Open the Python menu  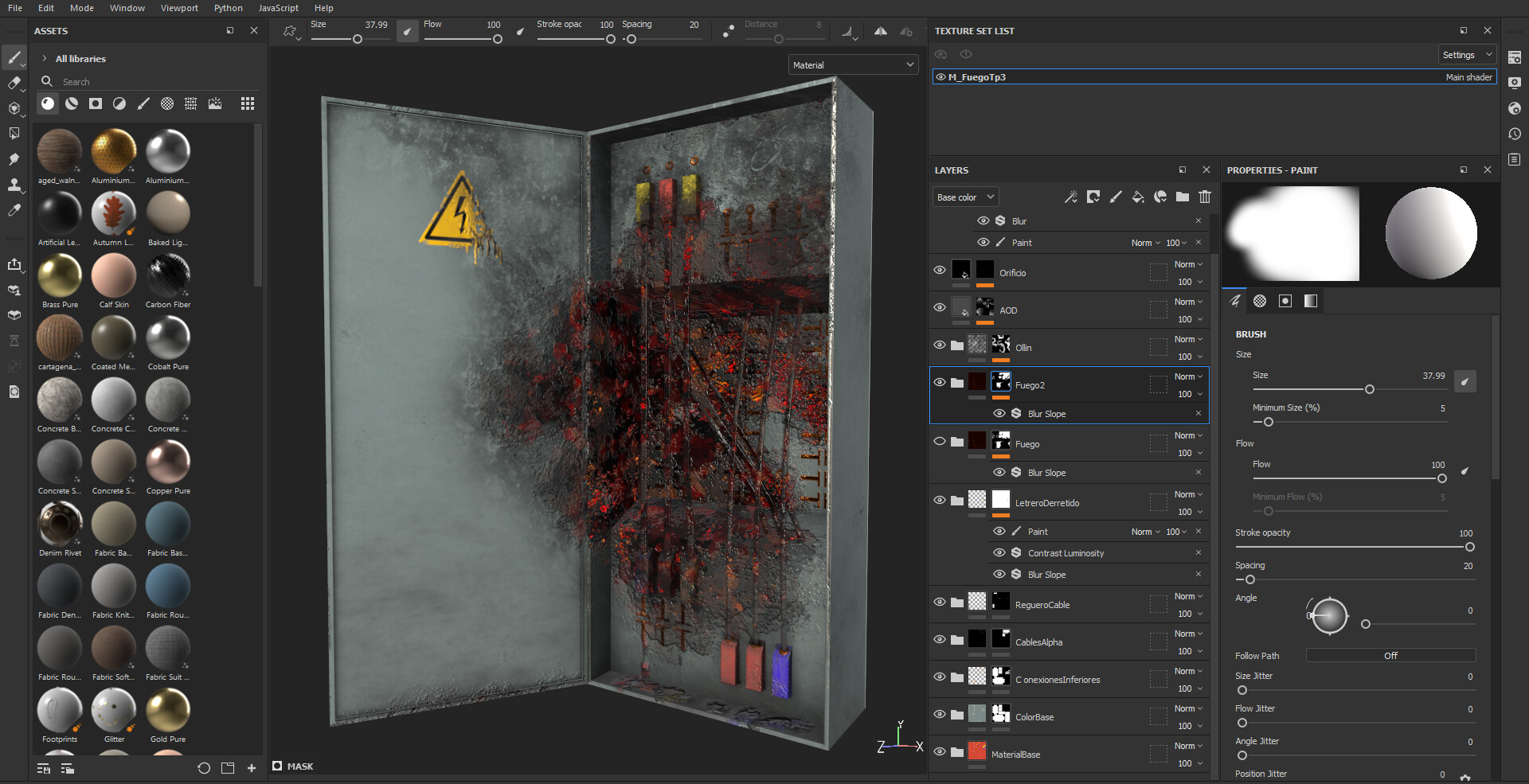228,8
